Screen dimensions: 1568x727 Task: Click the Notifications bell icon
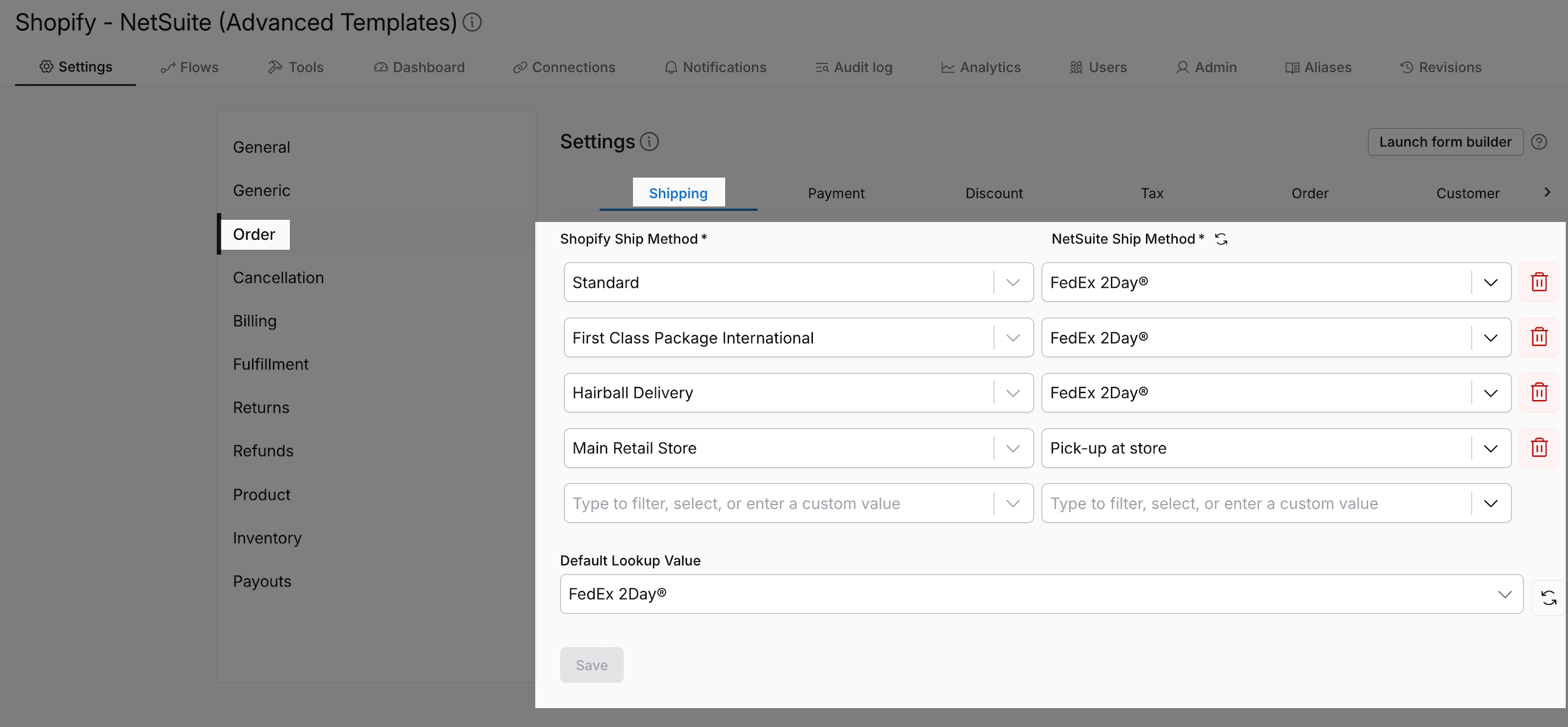tap(671, 68)
